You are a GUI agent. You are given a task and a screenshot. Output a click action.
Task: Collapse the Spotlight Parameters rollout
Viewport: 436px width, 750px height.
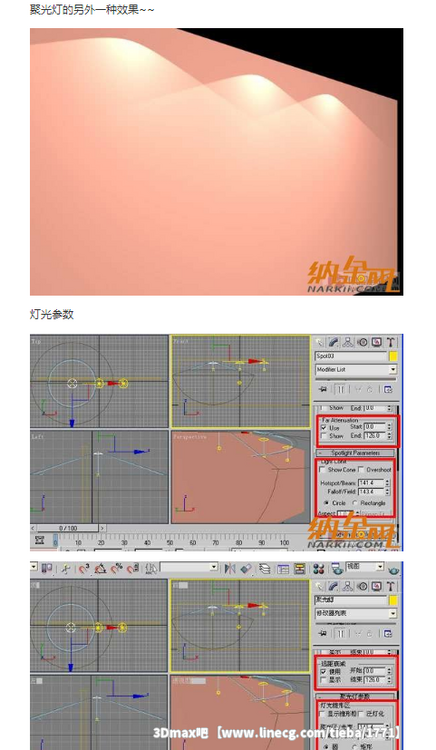pyautogui.click(x=355, y=452)
